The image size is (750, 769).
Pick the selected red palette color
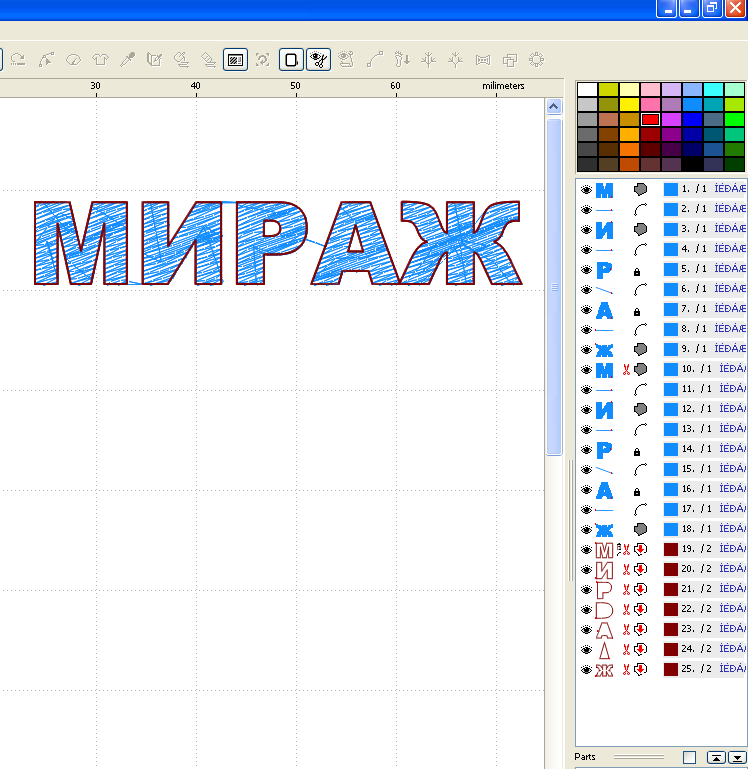pyautogui.click(x=650, y=119)
